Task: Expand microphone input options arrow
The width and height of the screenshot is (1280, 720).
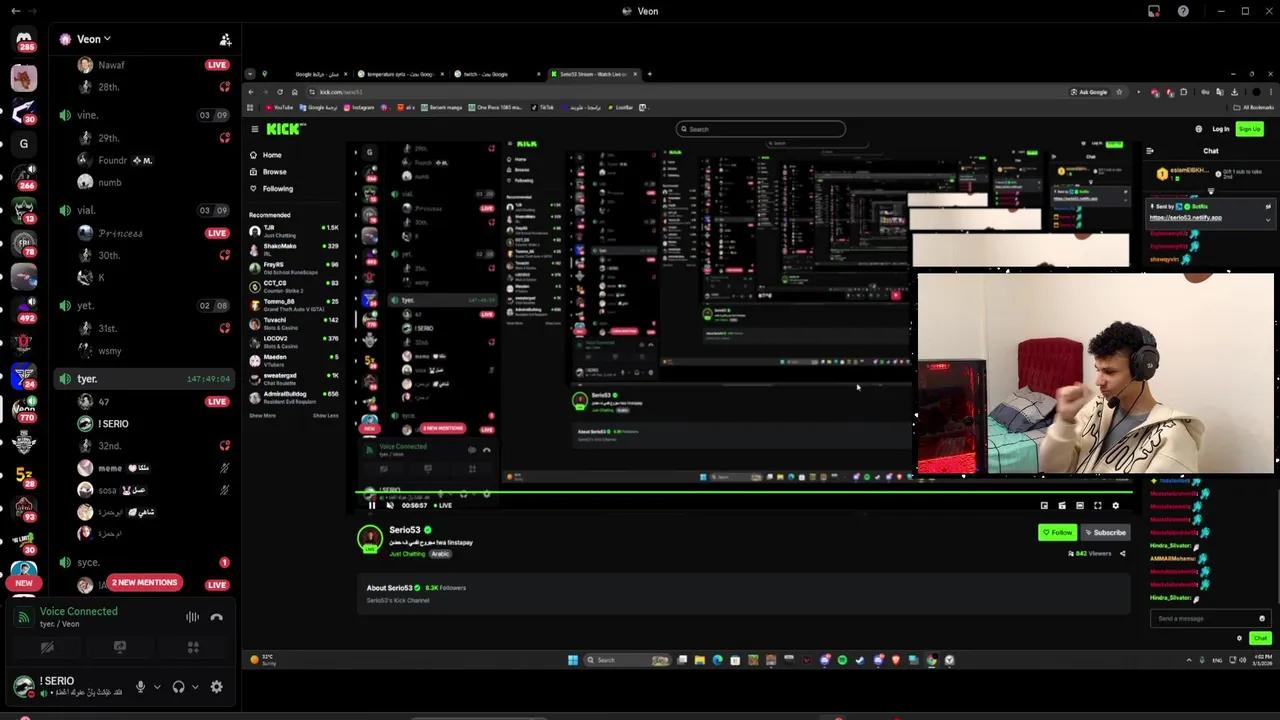Action: [157, 687]
